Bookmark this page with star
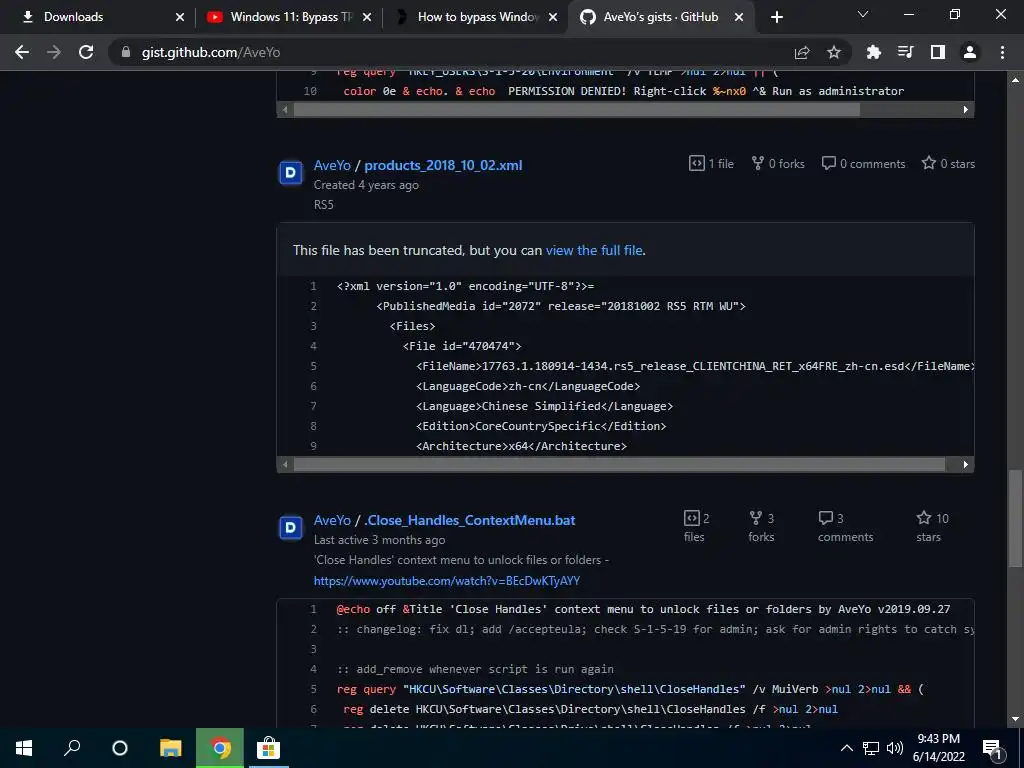Image resolution: width=1024 pixels, height=768 pixels. (x=834, y=52)
